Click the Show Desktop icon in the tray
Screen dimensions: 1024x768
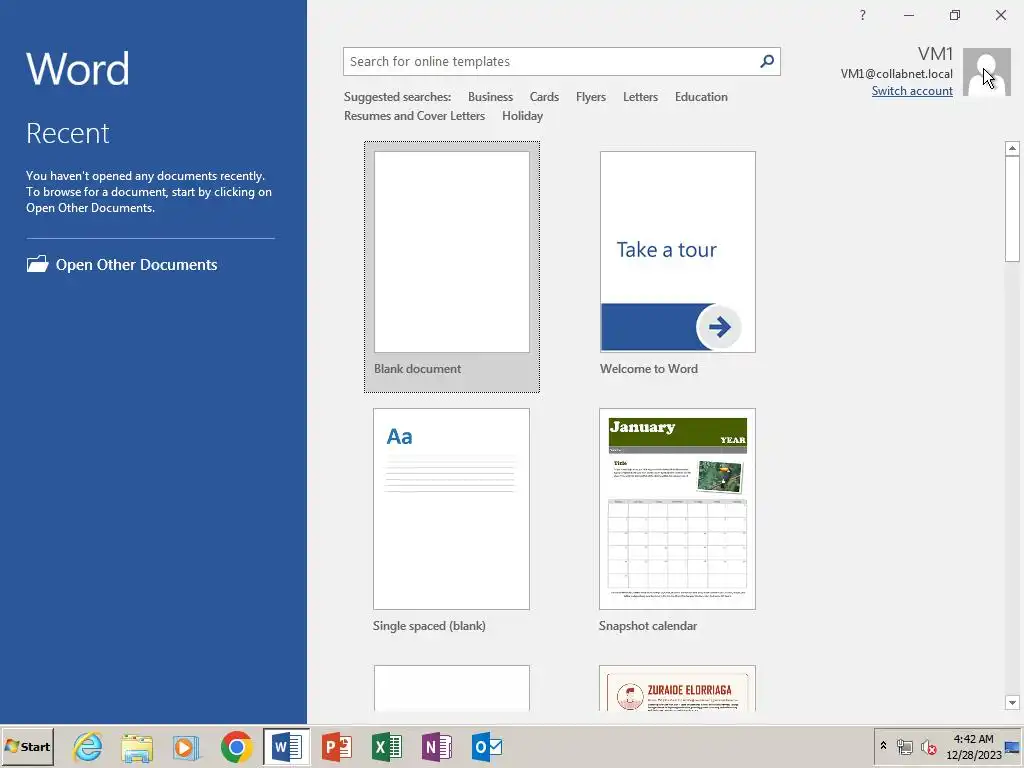pyautogui.click(x=1012, y=748)
